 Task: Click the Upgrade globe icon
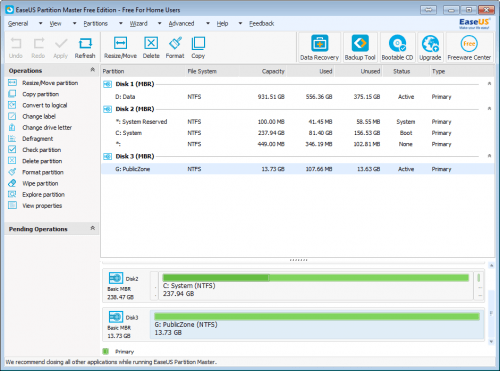[430, 44]
